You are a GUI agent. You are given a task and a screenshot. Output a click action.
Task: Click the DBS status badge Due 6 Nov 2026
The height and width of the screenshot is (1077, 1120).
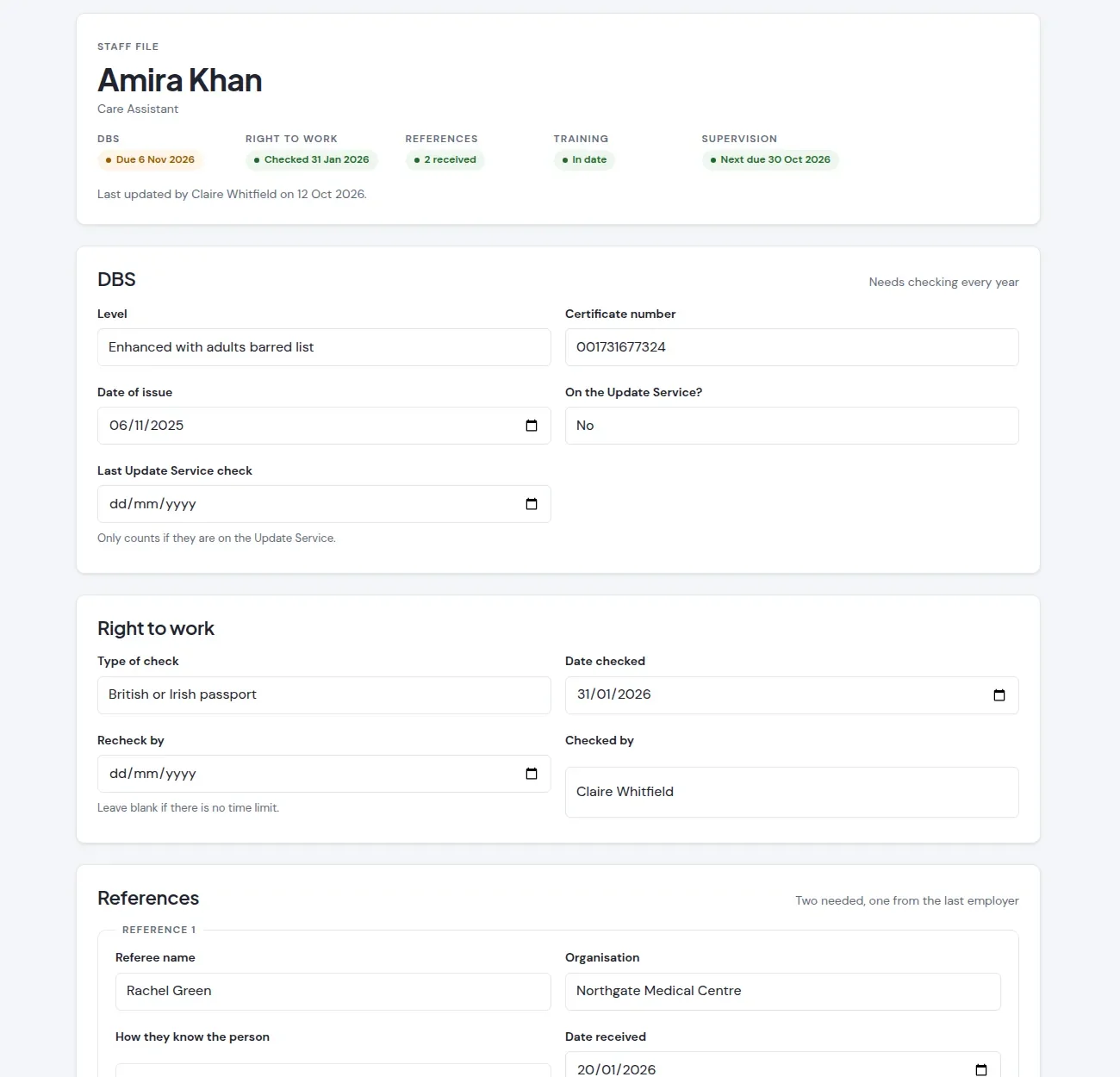click(x=150, y=160)
